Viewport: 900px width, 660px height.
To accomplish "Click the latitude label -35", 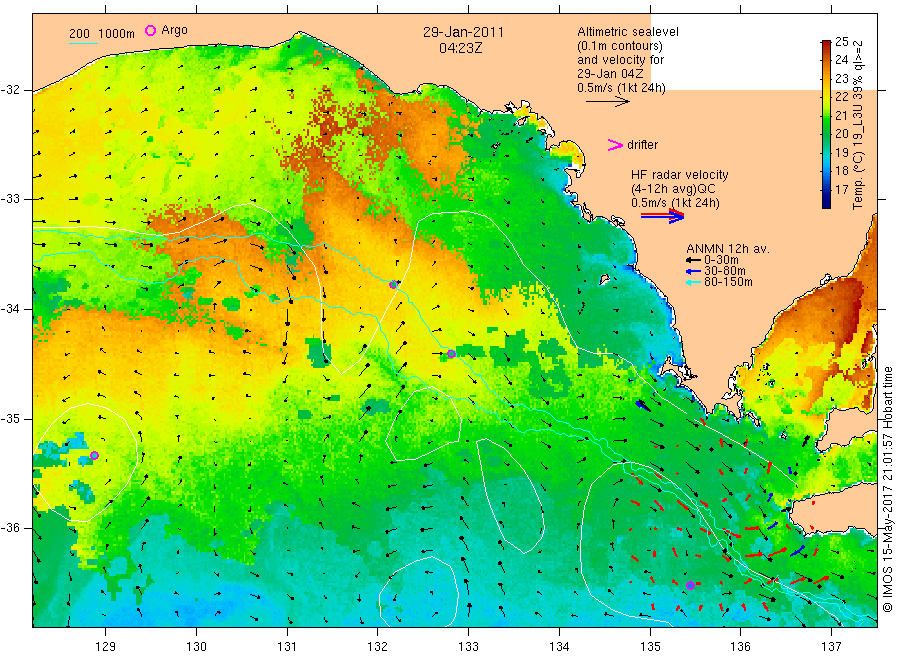I will point(10,419).
